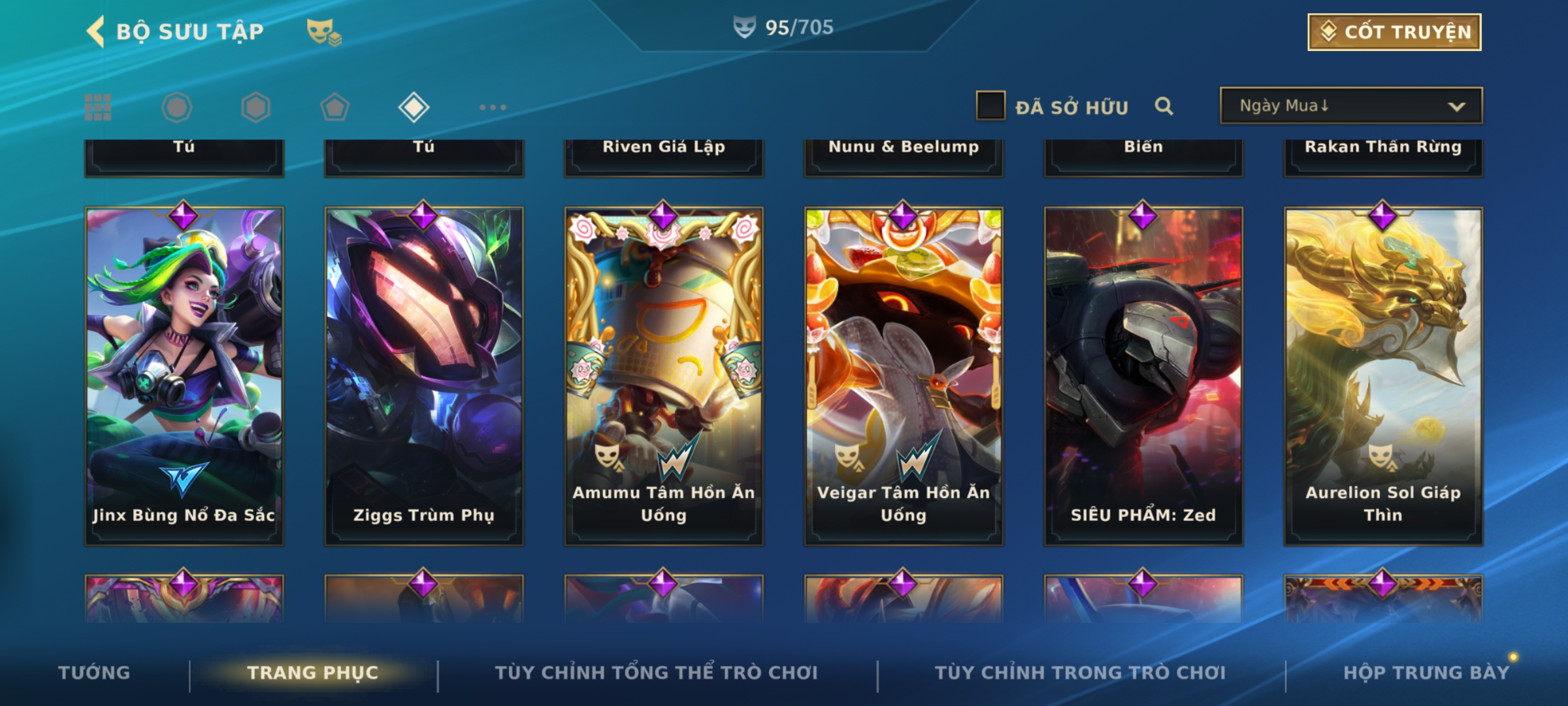Select the pentagon rarity filter icon

point(335,107)
